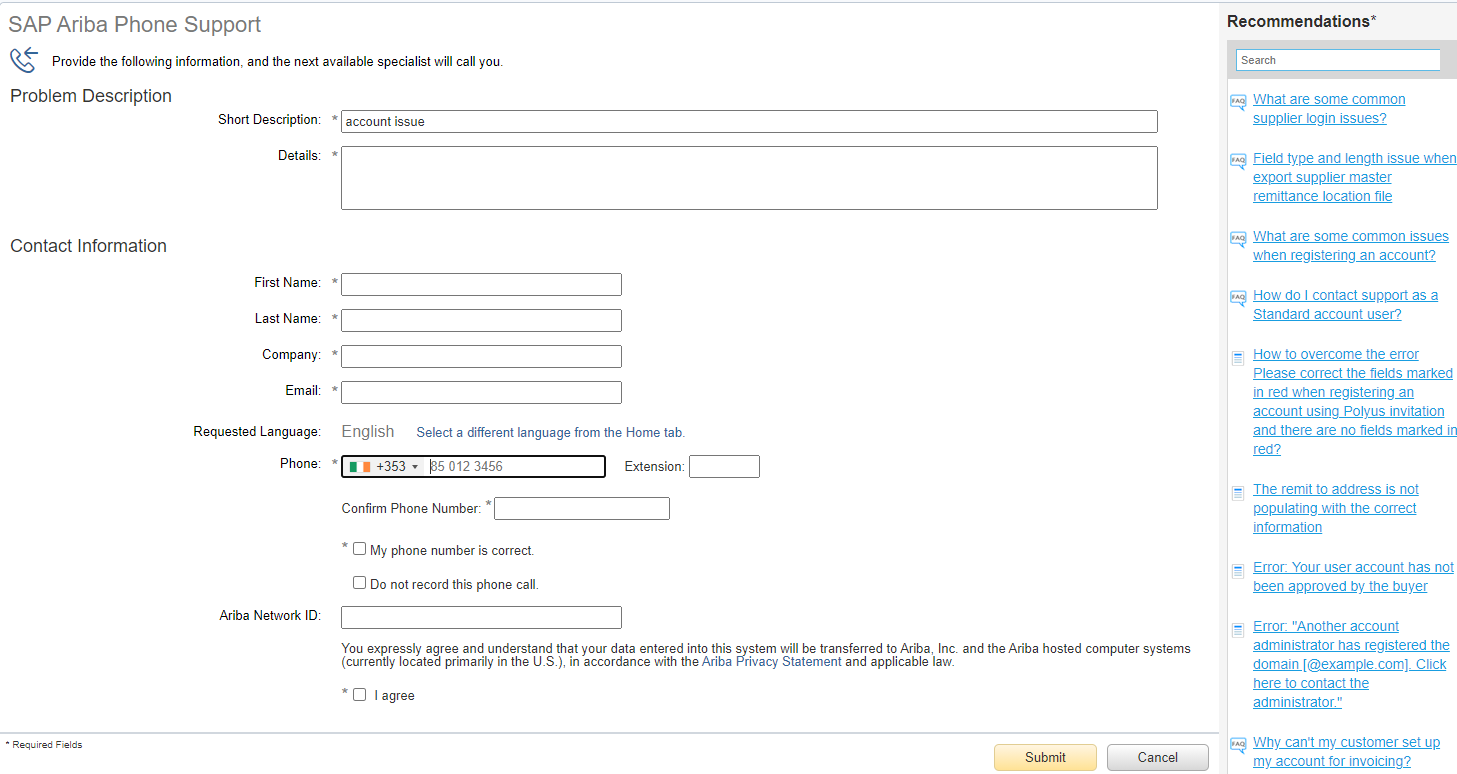This screenshot has width=1457, height=774.
Task: Click document icon beside user account not approved error
Action: click(1238, 569)
